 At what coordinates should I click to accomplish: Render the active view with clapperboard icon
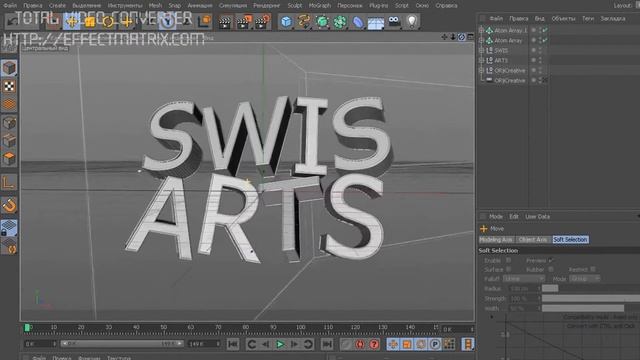click(224, 22)
